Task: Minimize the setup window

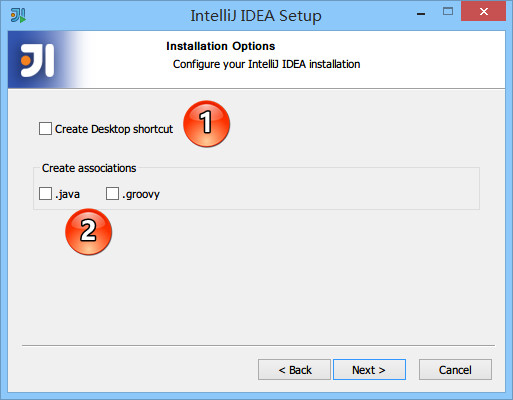Action: 421,13
